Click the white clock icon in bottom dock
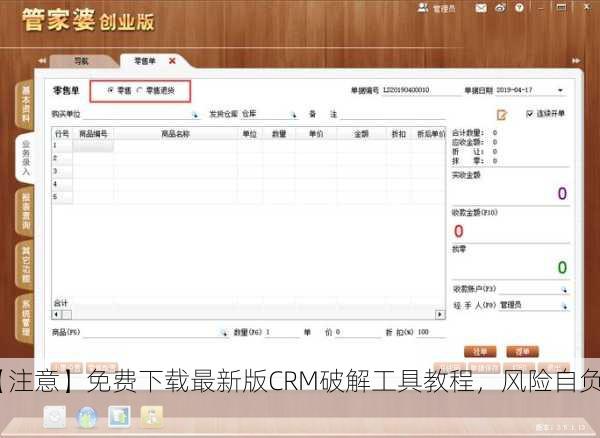Screen dimensions: 600x438 point(54,417)
